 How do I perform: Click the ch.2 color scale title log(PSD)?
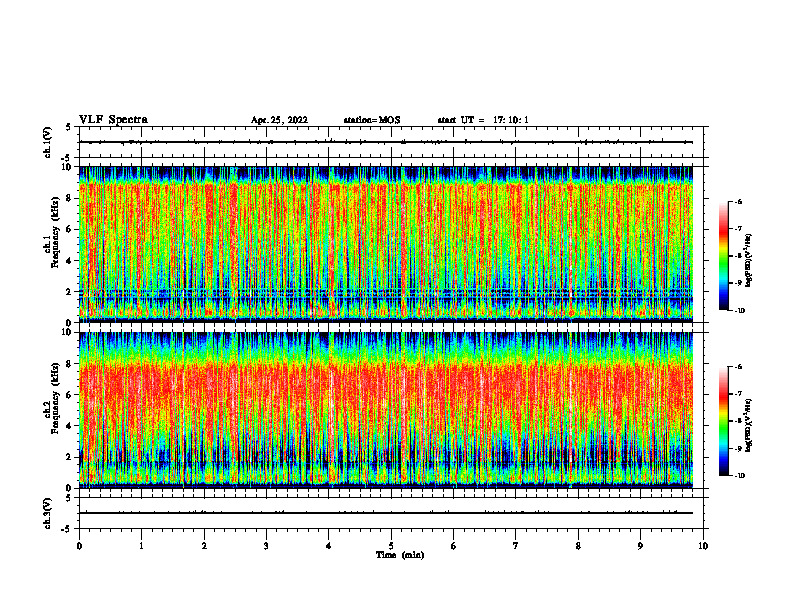[748, 426]
